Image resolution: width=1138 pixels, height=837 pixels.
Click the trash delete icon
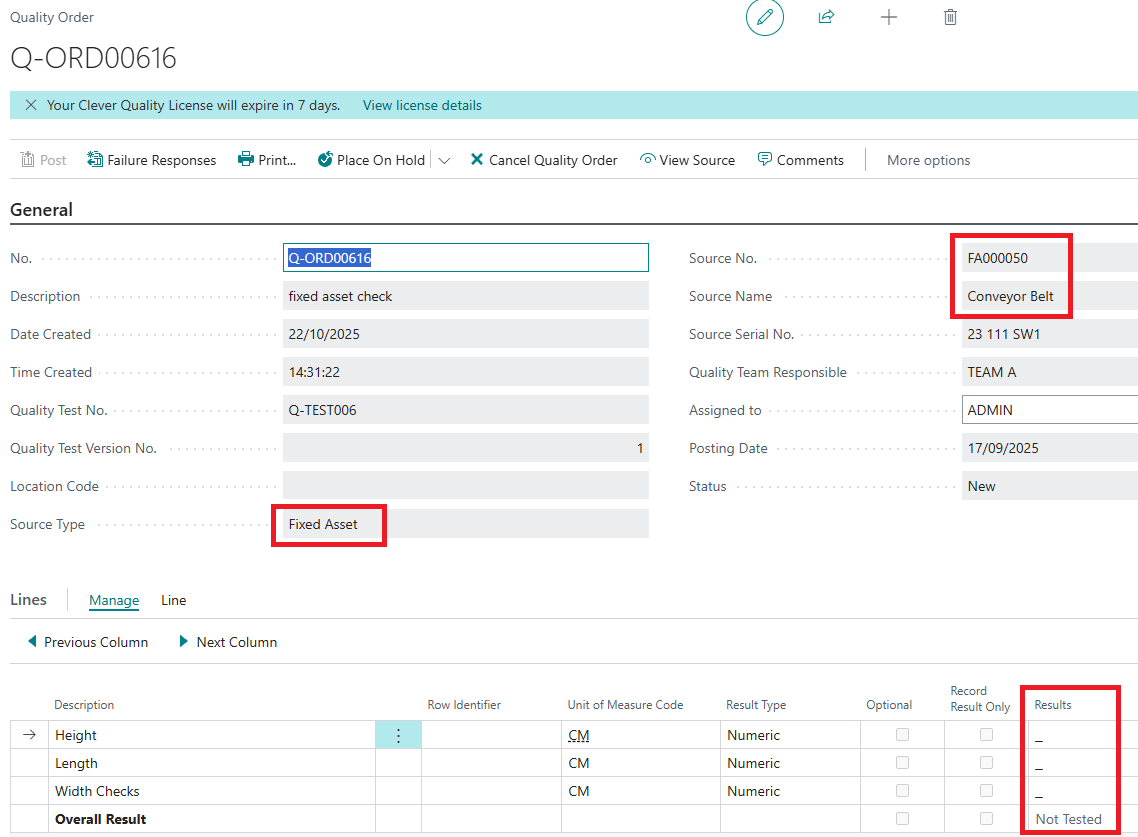point(950,18)
